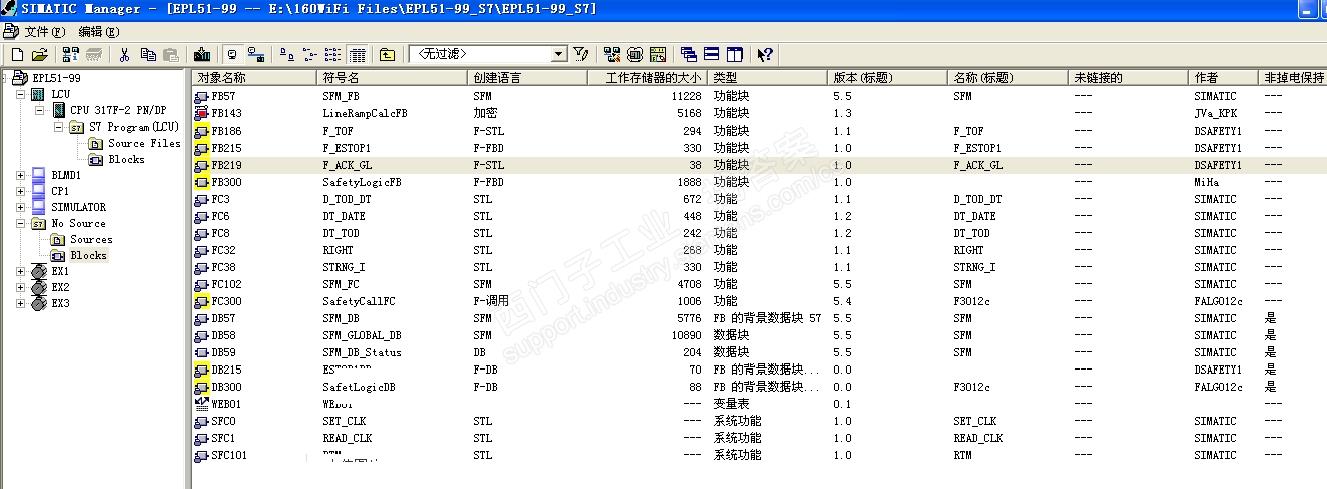The height and width of the screenshot is (489, 1327).
Task: Select the FB300 SafetyLogicFB block
Action: (x=760, y=182)
